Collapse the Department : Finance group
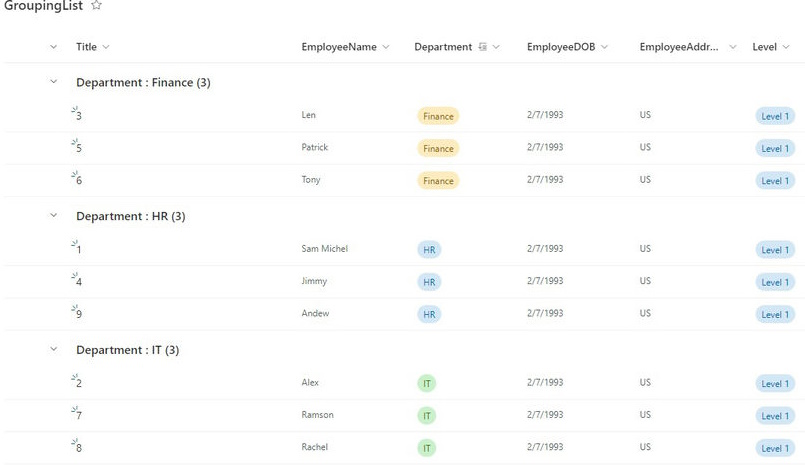This screenshot has width=805, height=465. [53, 82]
